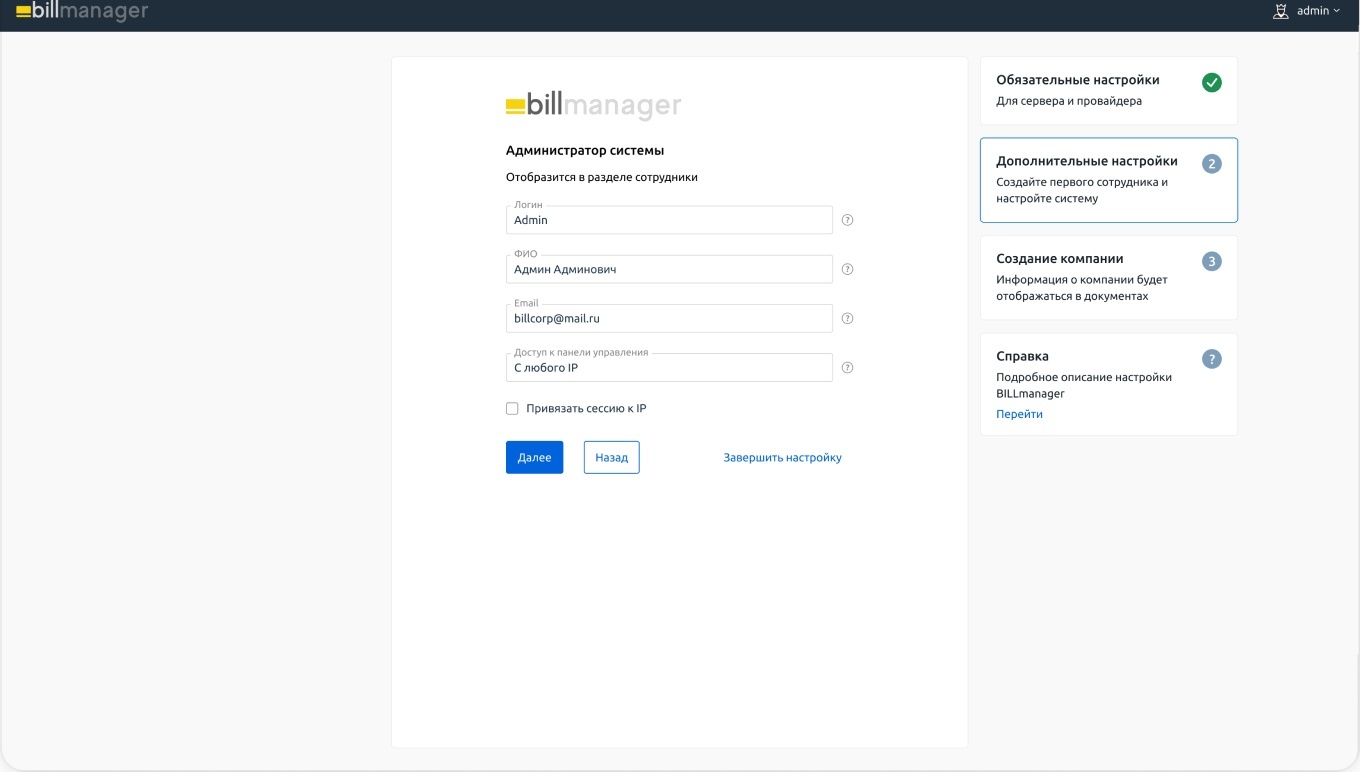Focus the Логин input field
Screen dimensions: 1360x772
coord(669,220)
